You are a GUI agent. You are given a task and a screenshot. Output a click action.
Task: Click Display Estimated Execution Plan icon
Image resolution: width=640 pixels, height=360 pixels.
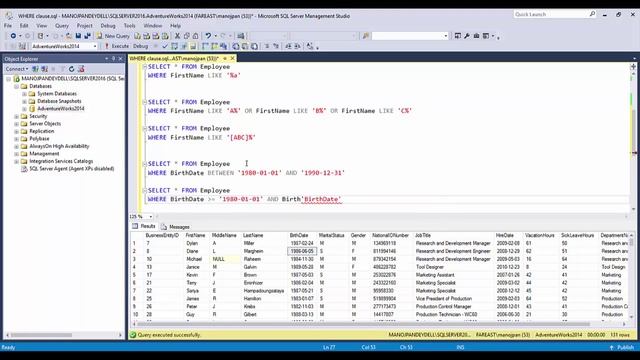[x=174, y=46]
